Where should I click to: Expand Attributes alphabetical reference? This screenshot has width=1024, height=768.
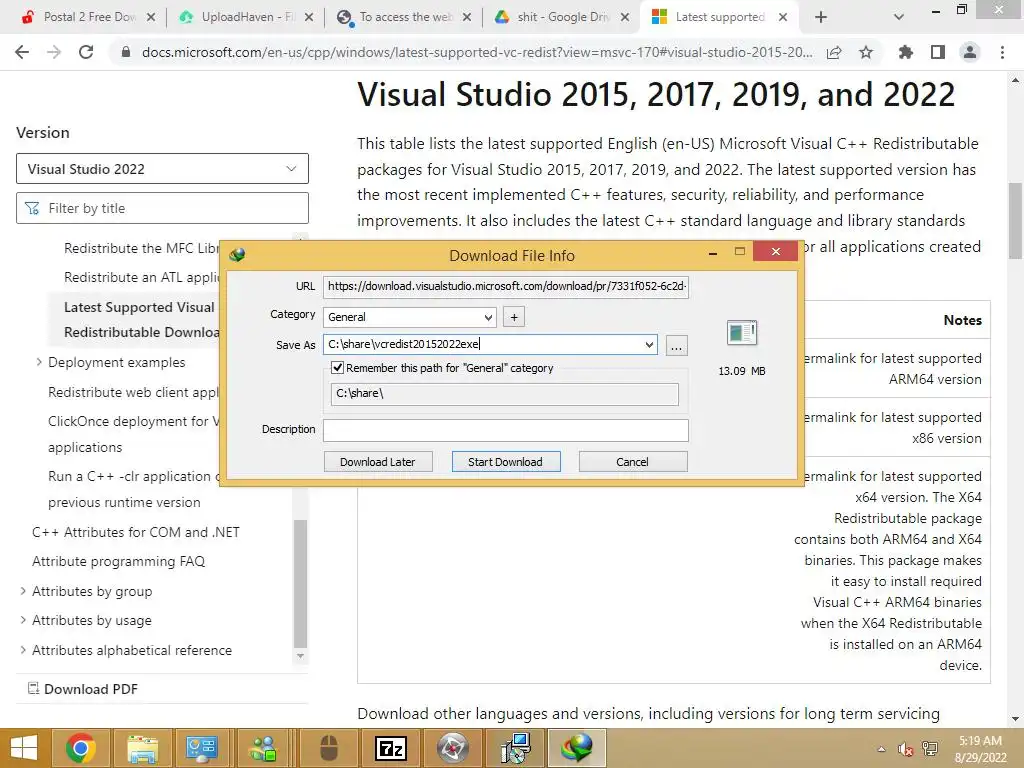point(23,650)
